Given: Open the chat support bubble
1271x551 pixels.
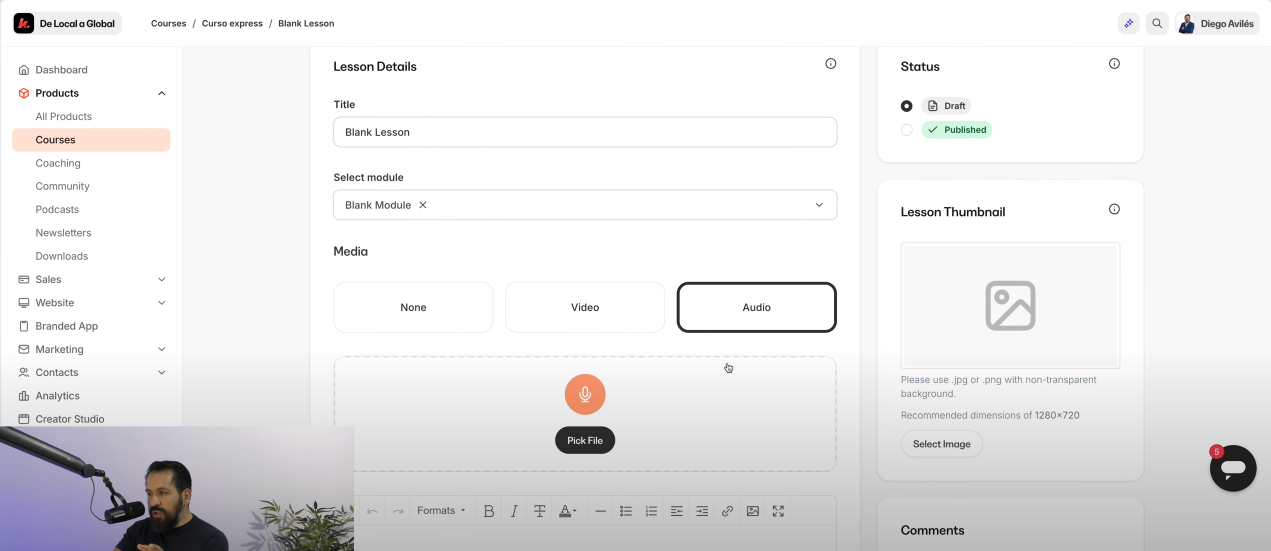Looking at the screenshot, I should pyautogui.click(x=1233, y=468).
